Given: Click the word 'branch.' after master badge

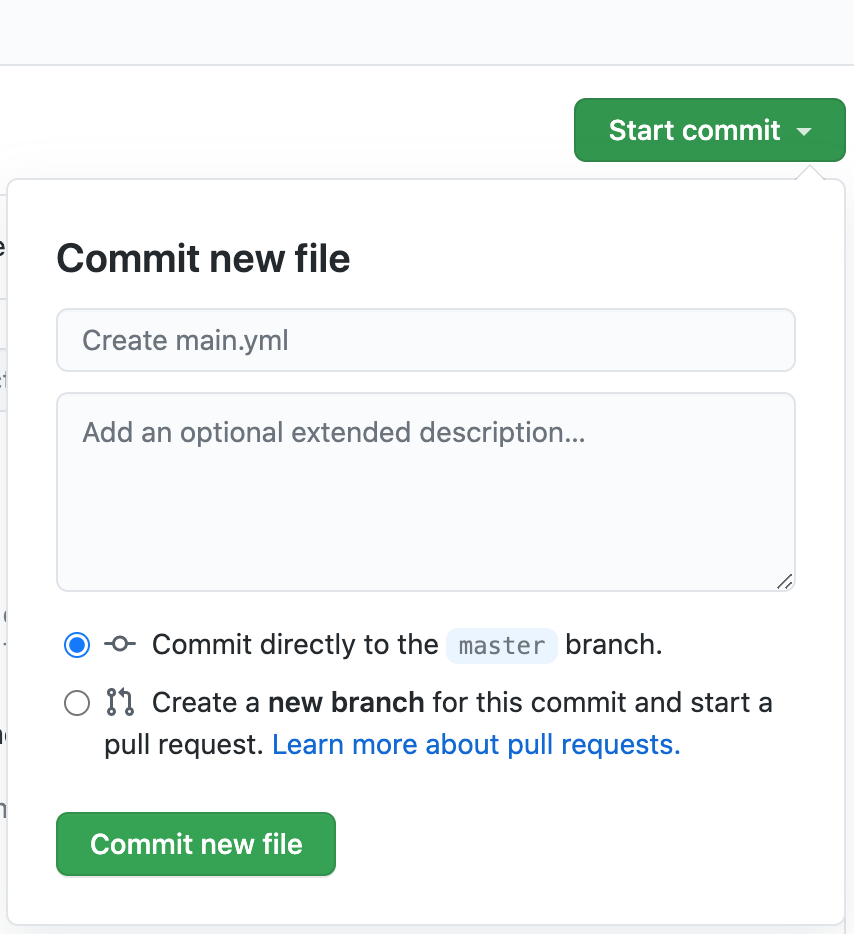Looking at the screenshot, I should 614,645.
